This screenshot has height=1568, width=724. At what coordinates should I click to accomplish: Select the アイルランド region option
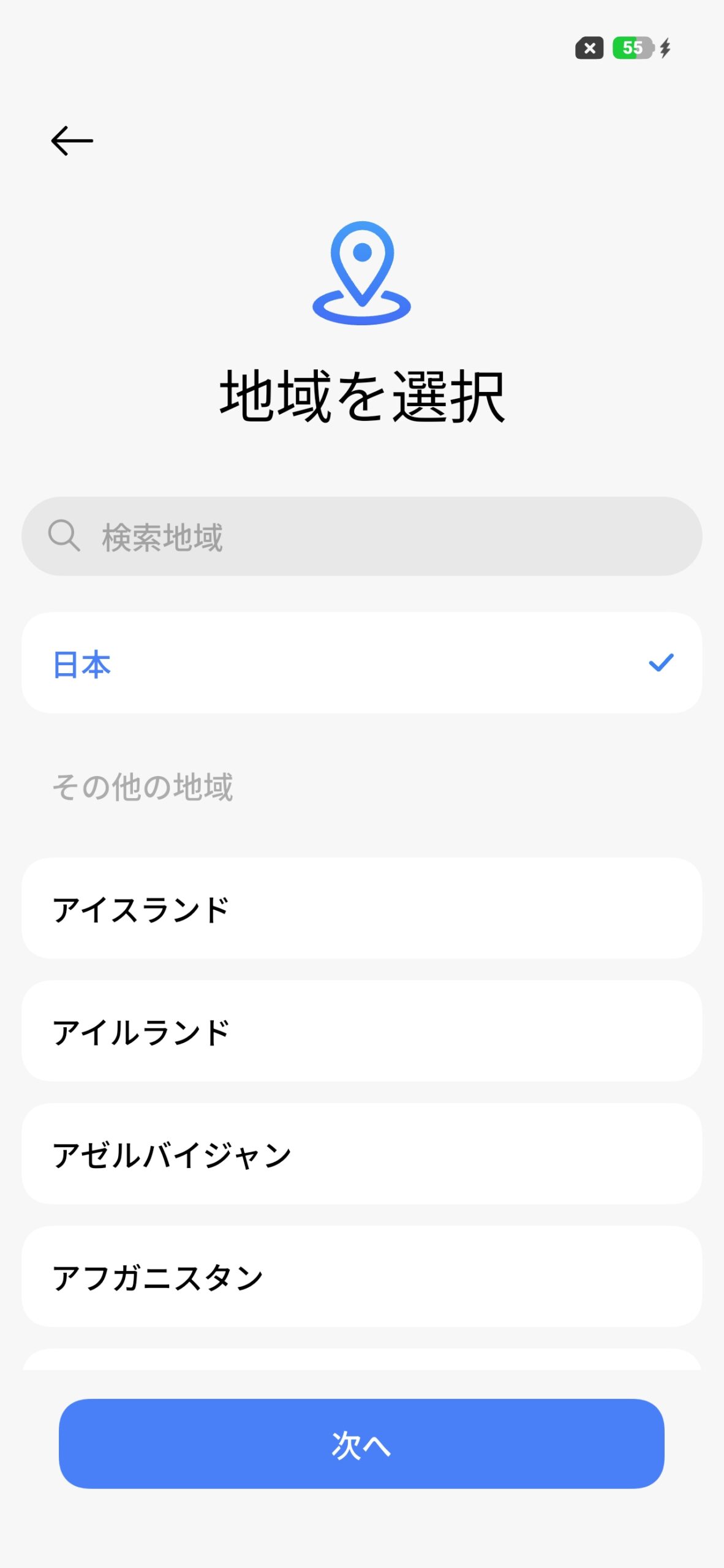coord(361,1031)
